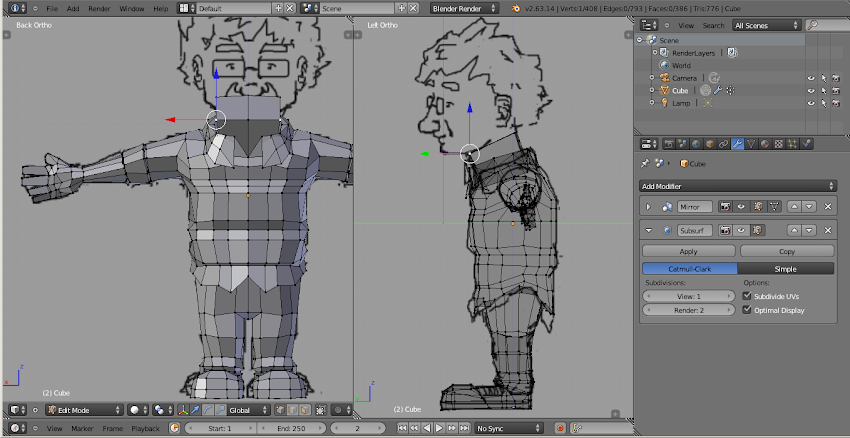Open the Modifiers tab wrench icon
850x438 pixels.
coord(737,144)
